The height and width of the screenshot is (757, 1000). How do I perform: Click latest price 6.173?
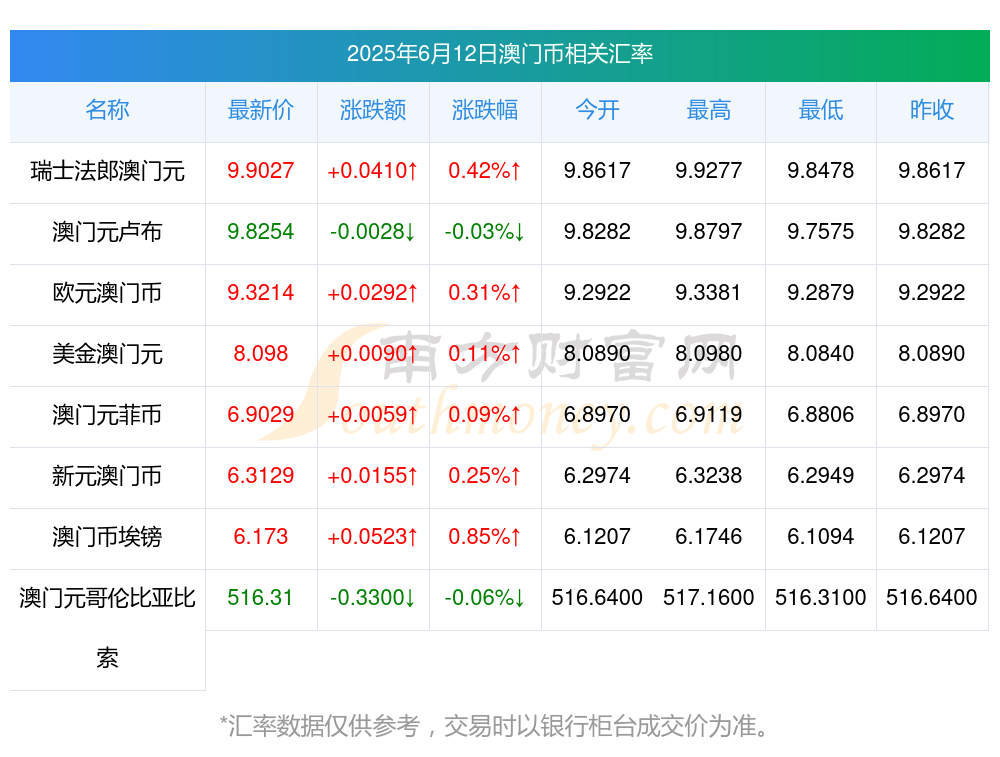[261, 536]
